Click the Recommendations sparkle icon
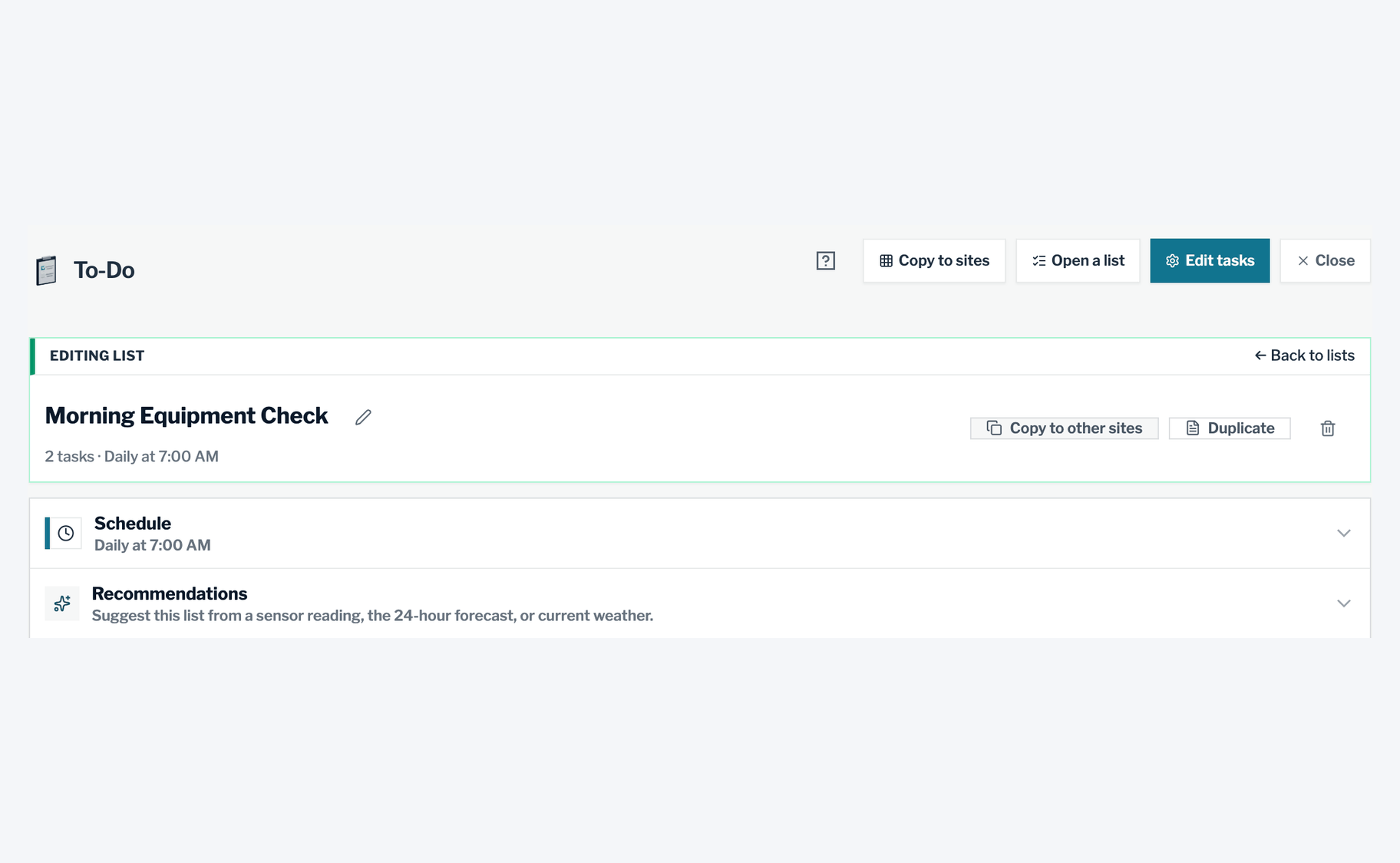Viewport: 1400px width, 863px height. click(x=62, y=603)
